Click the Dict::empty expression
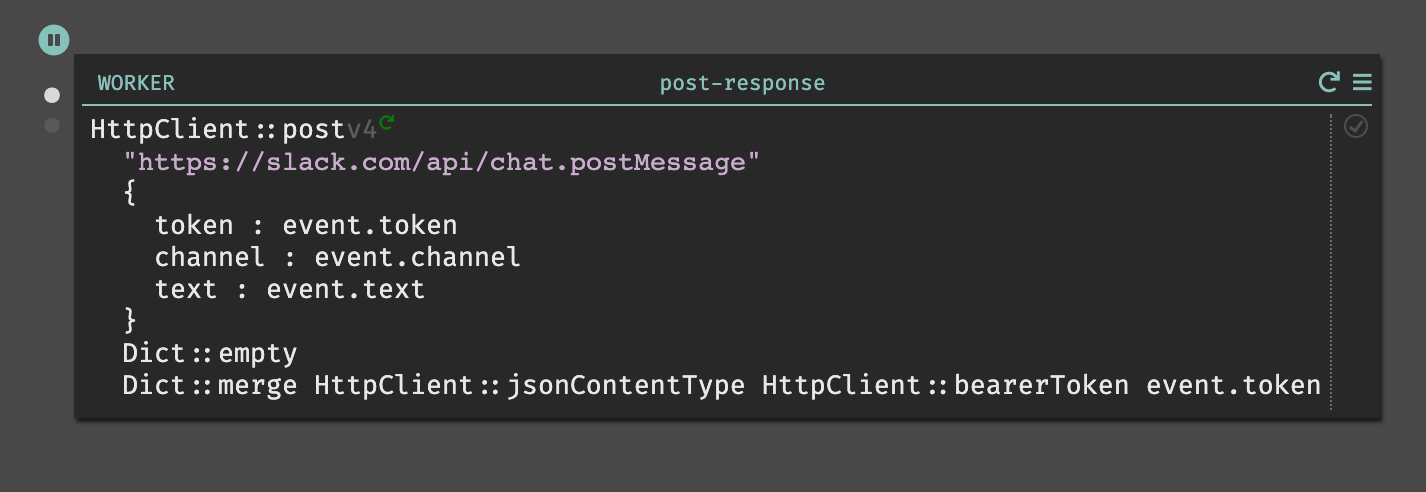Screen dimensions: 1426x492 (x=210, y=354)
